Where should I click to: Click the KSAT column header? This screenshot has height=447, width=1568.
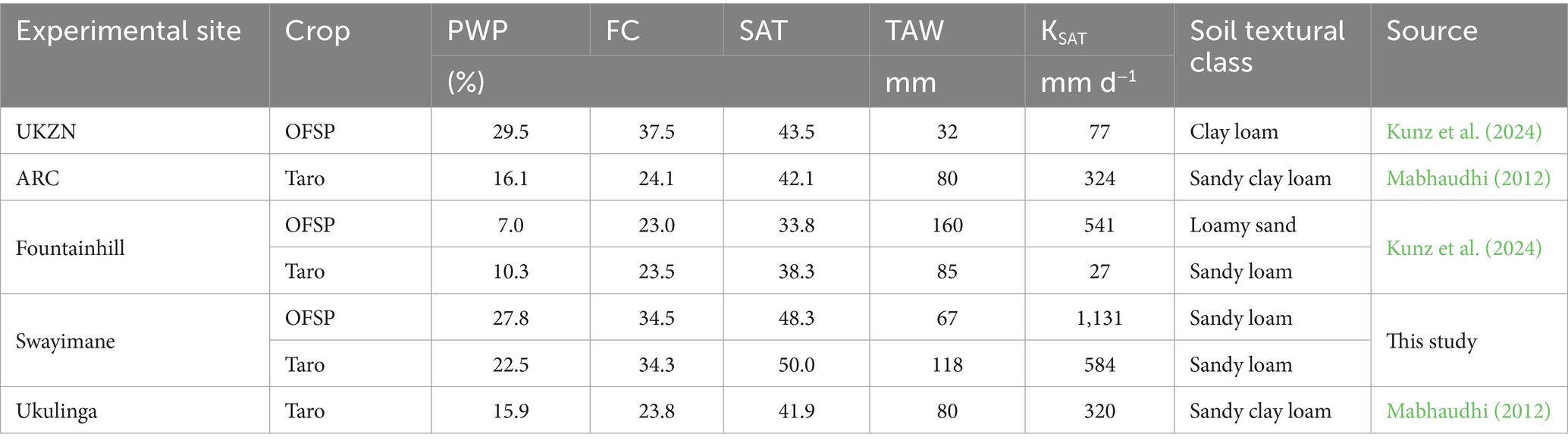pyautogui.click(x=1063, y=33)
